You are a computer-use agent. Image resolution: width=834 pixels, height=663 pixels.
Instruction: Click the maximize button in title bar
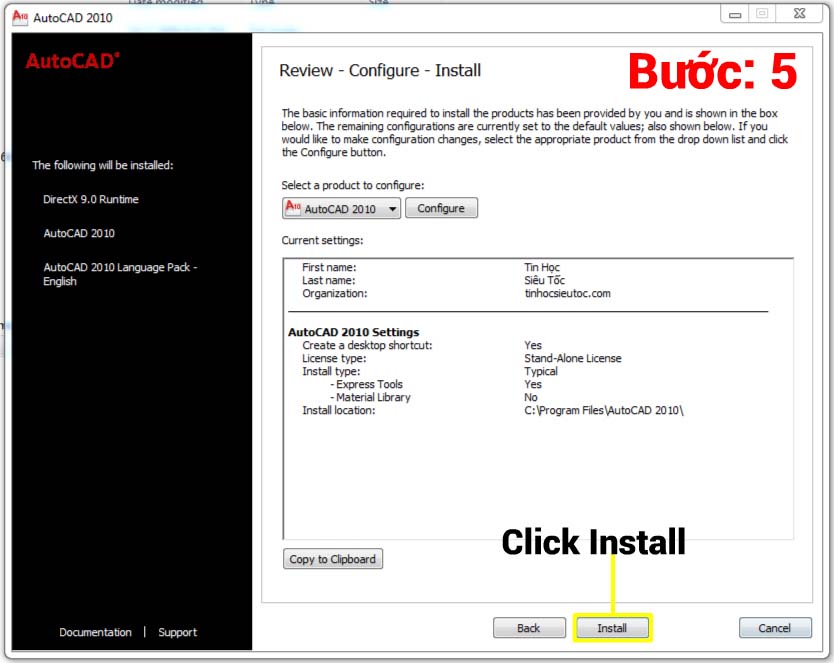point(762,14)
